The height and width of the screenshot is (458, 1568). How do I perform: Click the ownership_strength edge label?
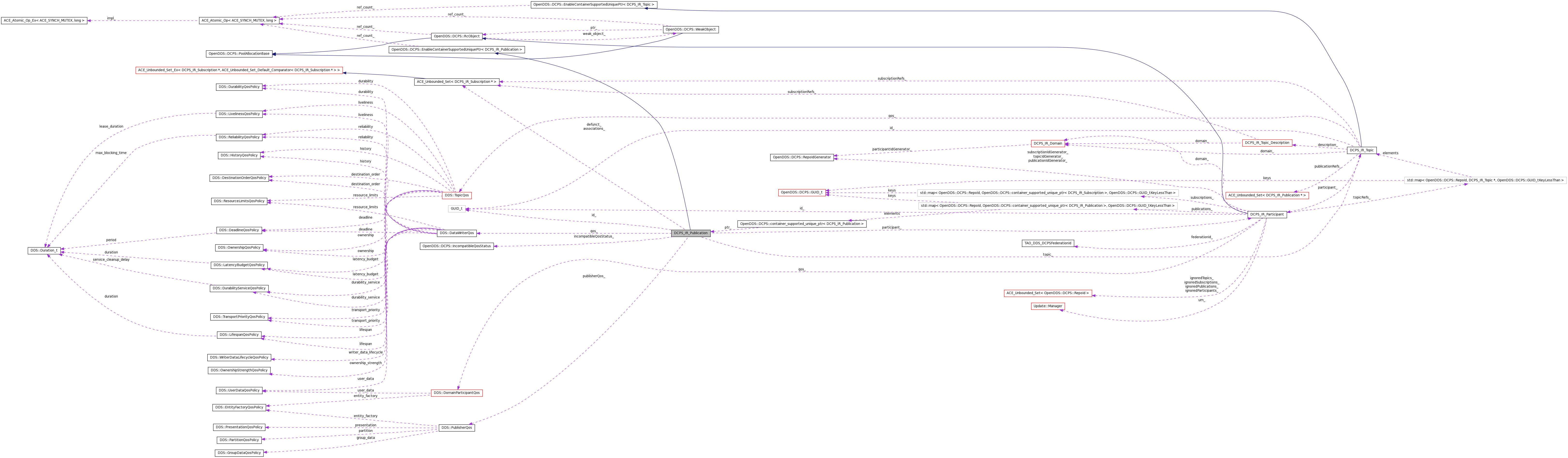(366, 363)
